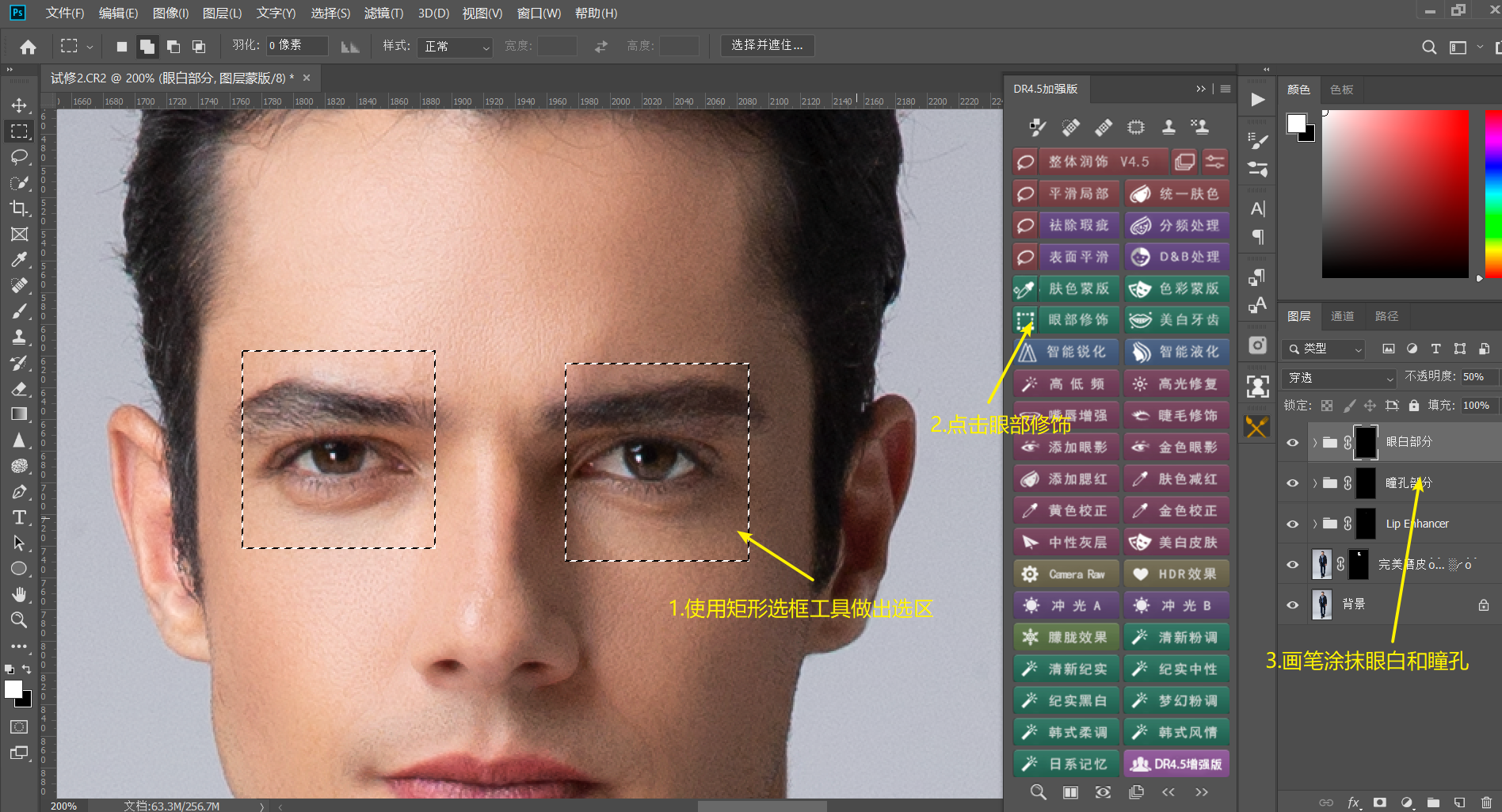
Task: Click the 背景 layer thumbnail
Action: (1321, 605)
